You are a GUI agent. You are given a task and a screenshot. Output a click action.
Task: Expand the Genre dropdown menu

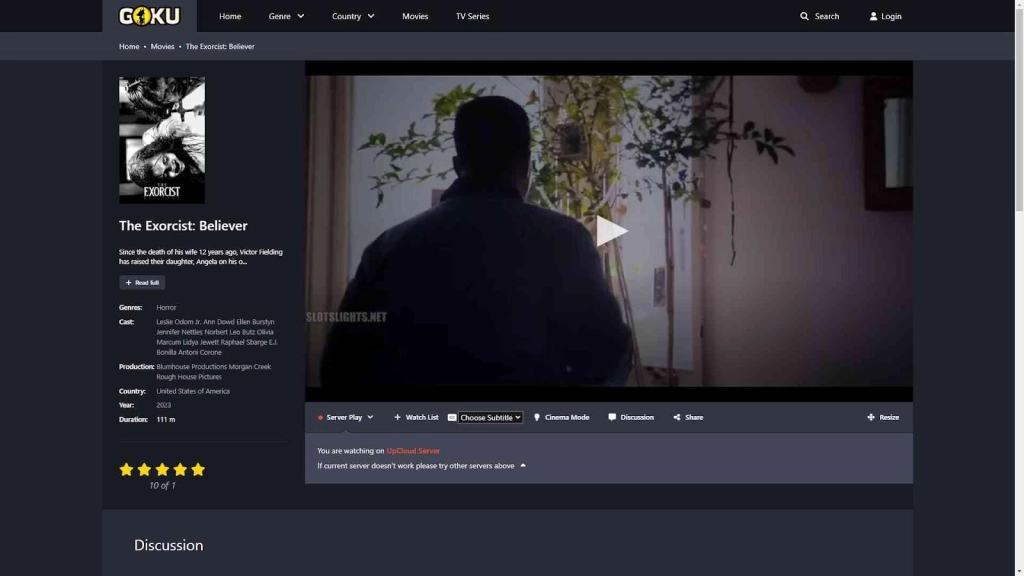point(286,16)
